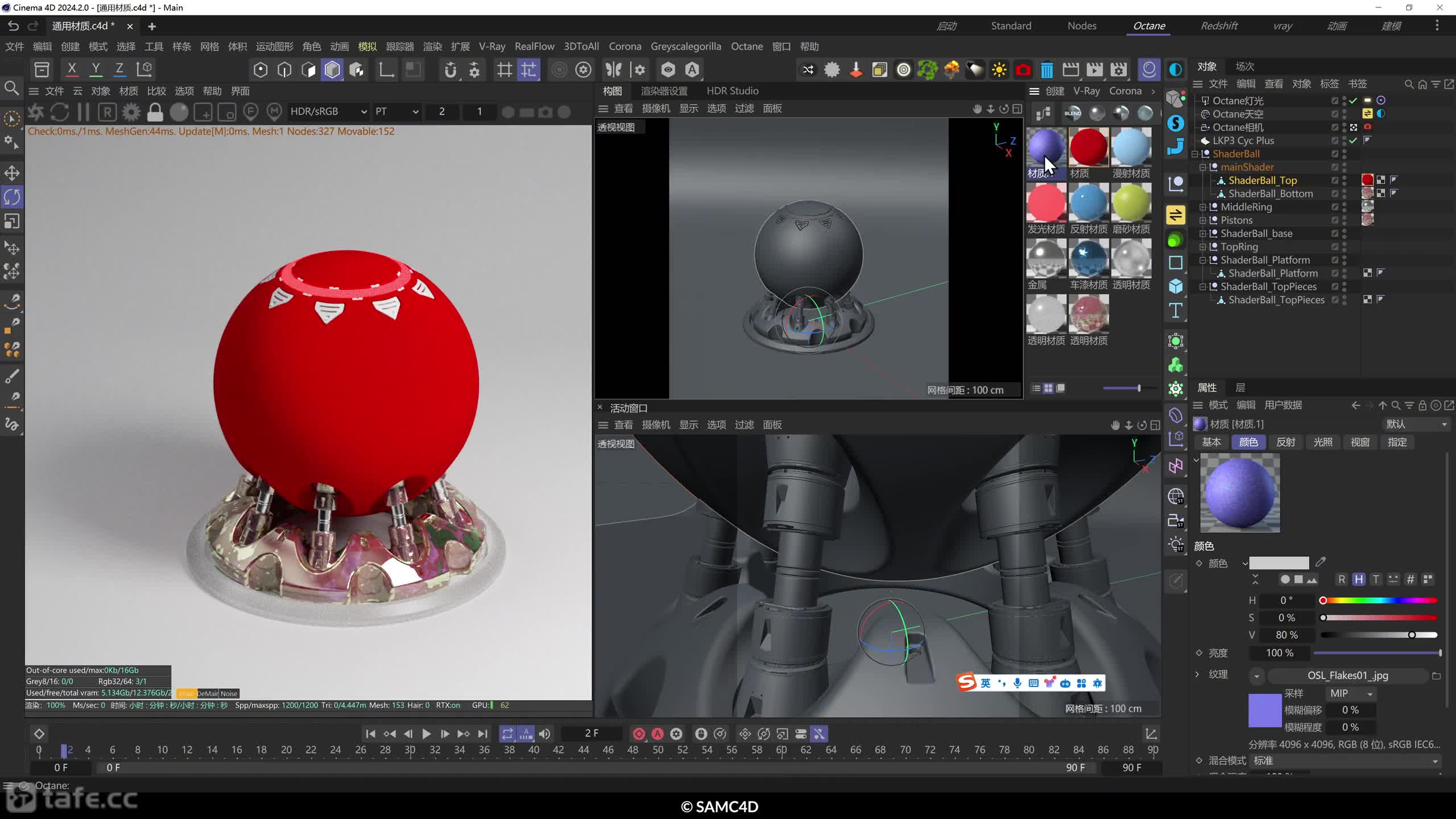Open the HDR/sRGB dropdown
This screenshot has width=1456, height=819.
coord(328,111)
